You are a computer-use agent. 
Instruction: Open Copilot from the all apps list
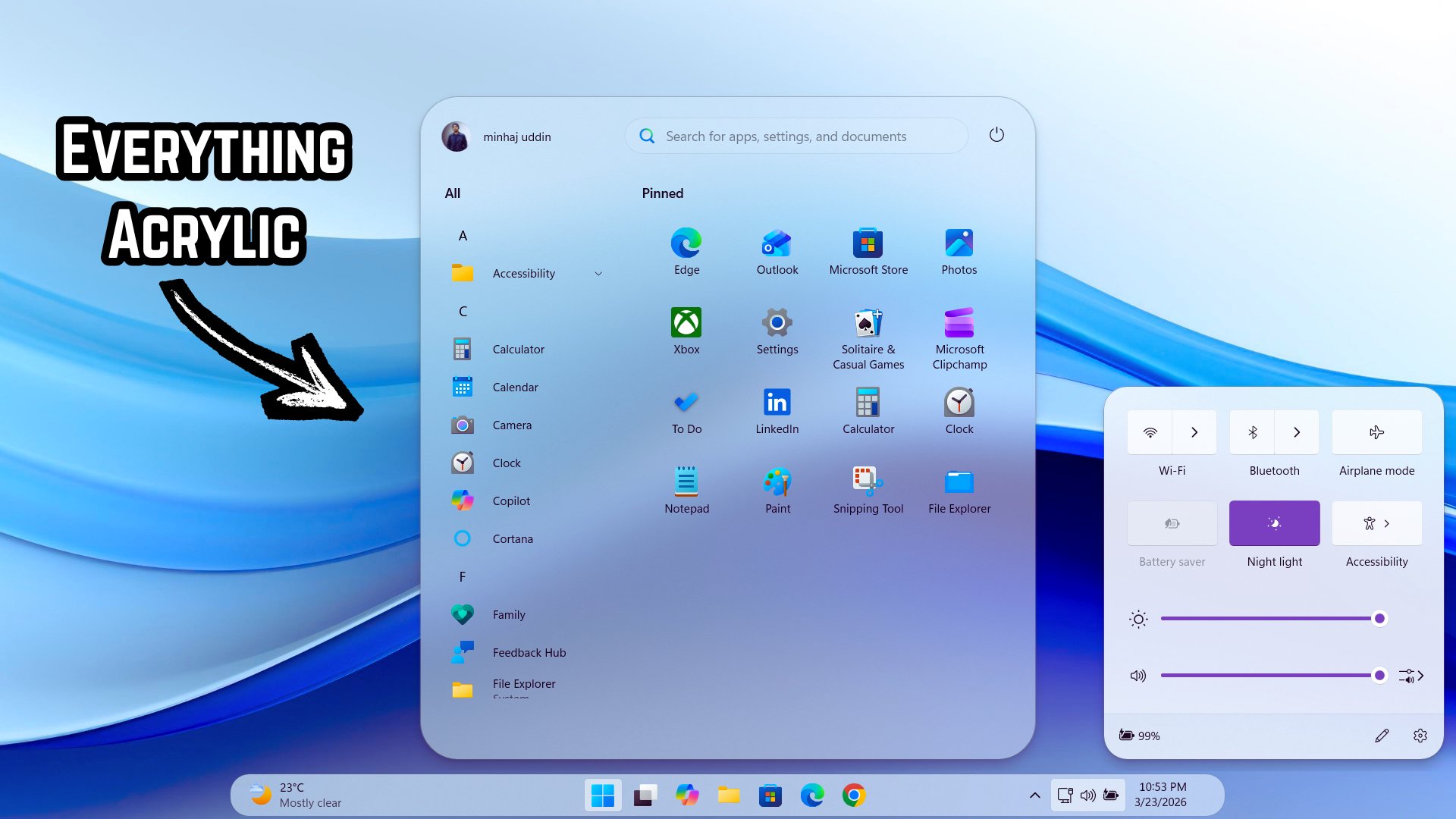[511, 500]
